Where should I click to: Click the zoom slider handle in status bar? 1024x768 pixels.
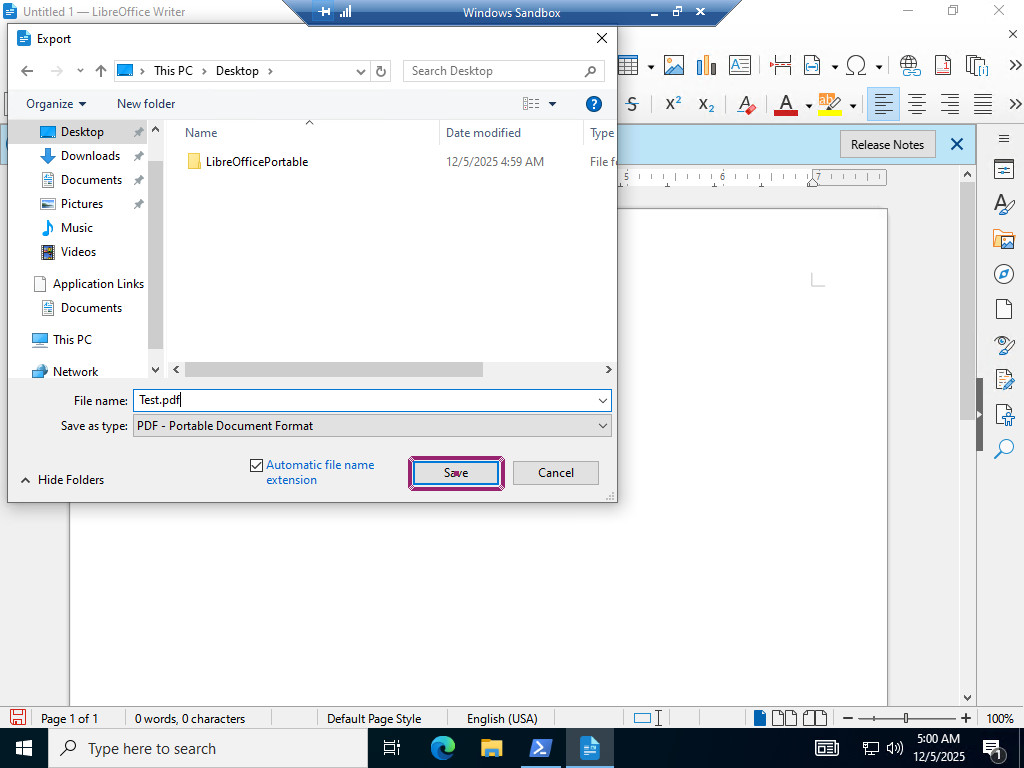coord(906,718)
